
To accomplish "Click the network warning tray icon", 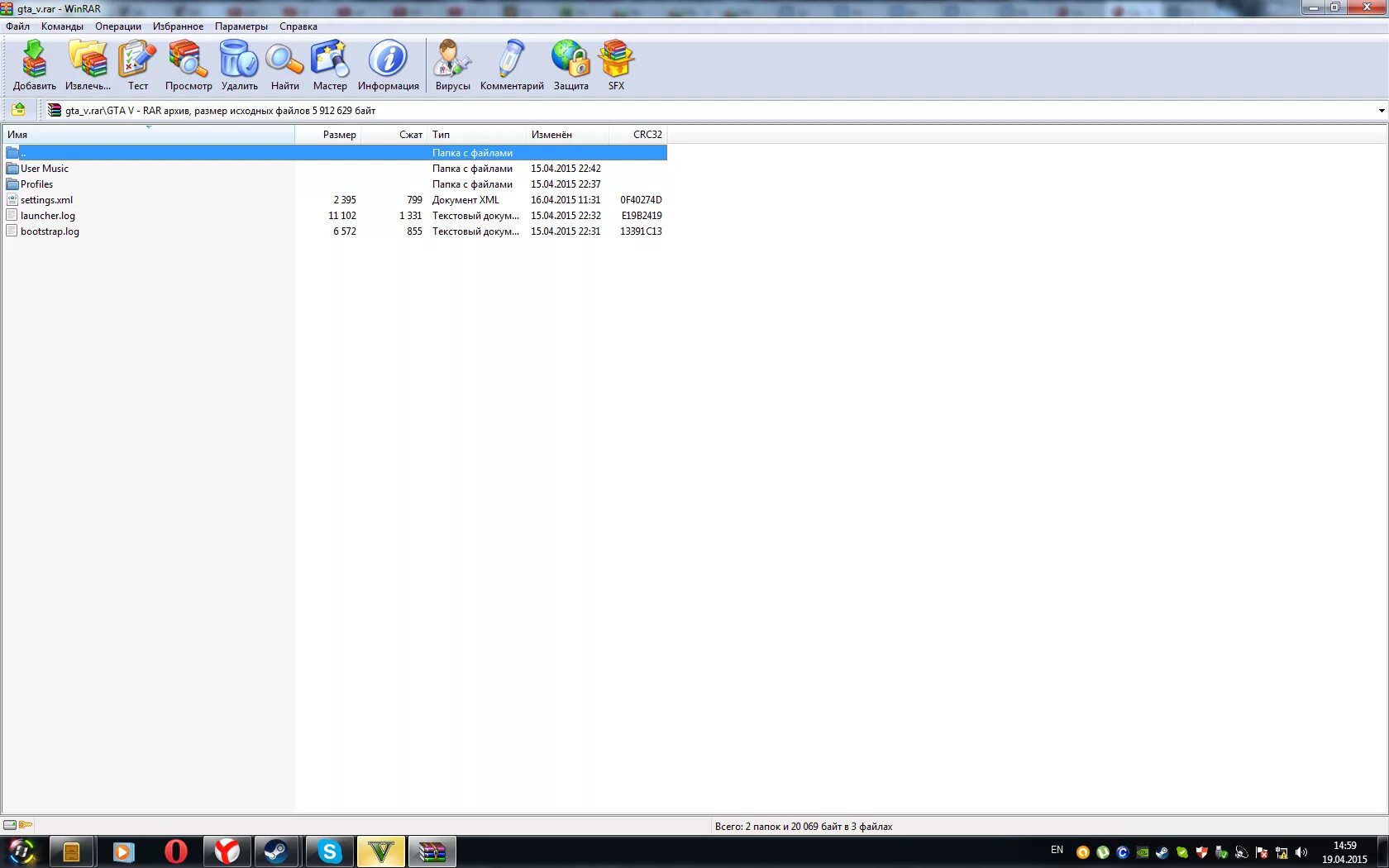I will [x=1282, y=852].
